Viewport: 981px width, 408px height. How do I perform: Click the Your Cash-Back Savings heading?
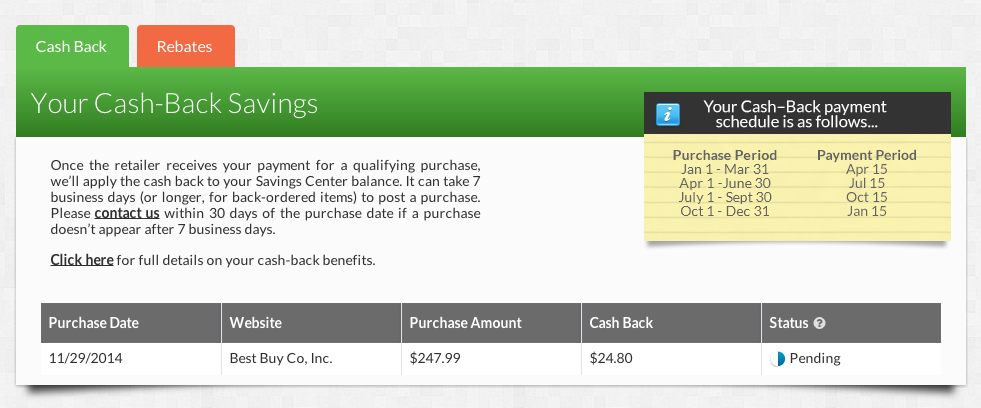pos(175,103)
